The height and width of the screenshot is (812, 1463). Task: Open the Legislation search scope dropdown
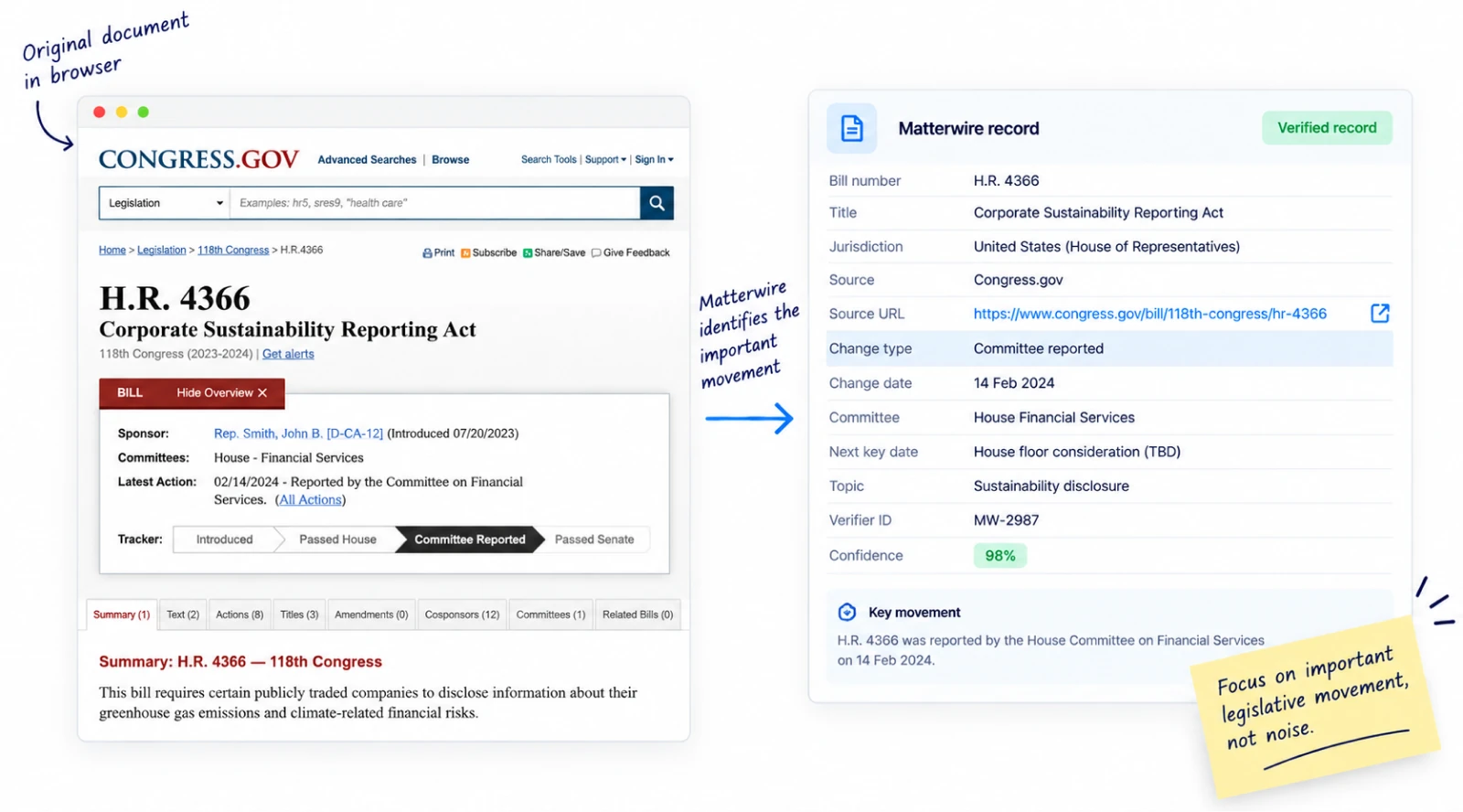coord(165,203)
